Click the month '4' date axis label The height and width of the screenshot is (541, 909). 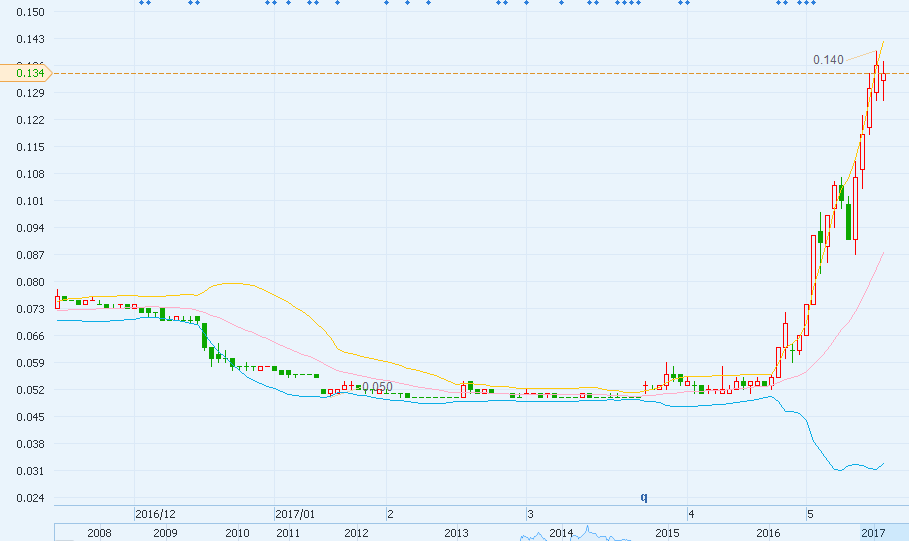[691, 514]
